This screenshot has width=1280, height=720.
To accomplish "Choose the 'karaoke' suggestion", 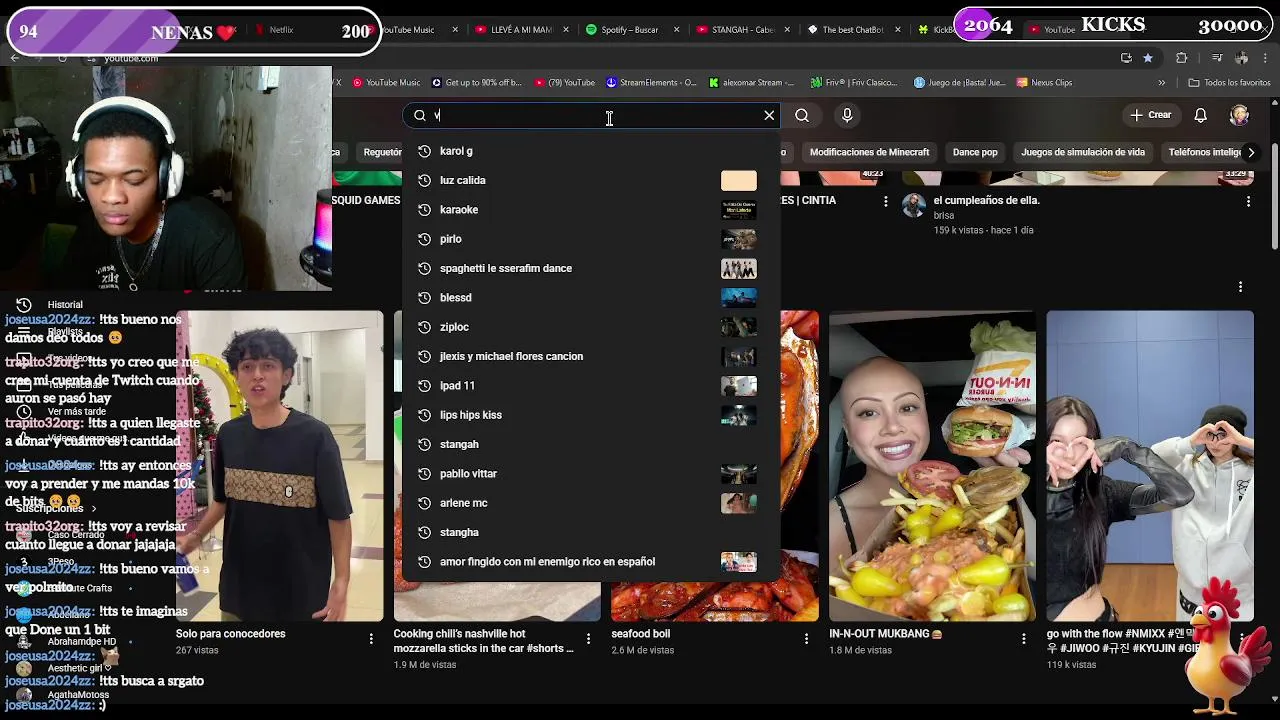I will point(591,210).
